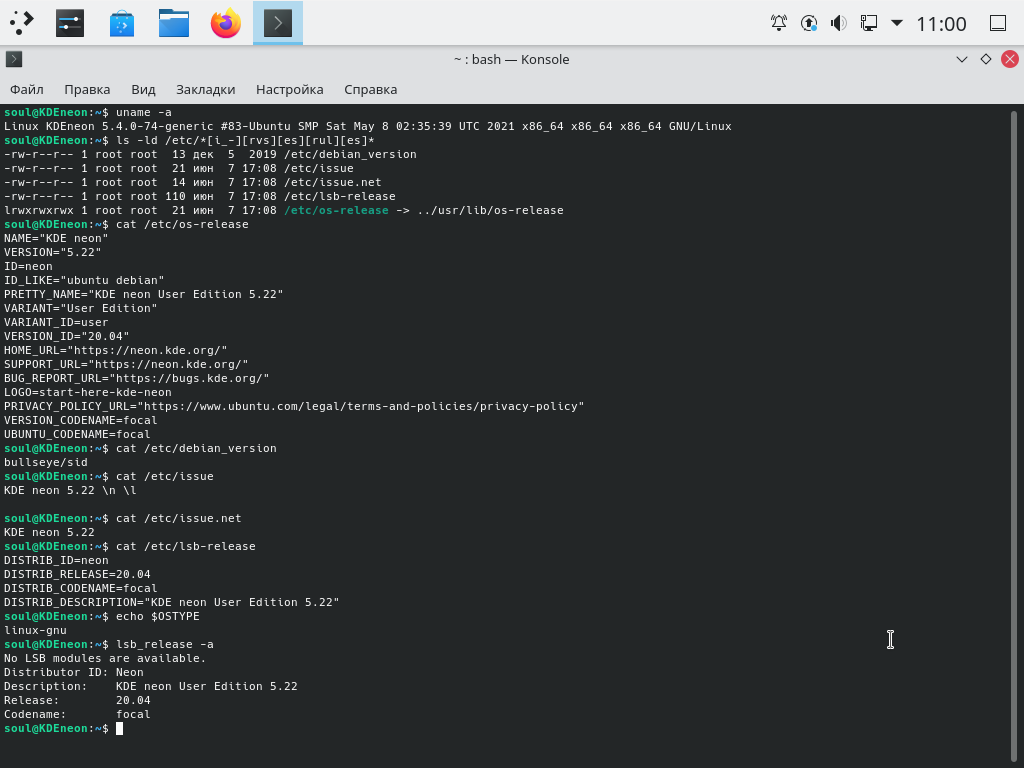Click 'Distributor ID: Neon' line

pos(74,672)
